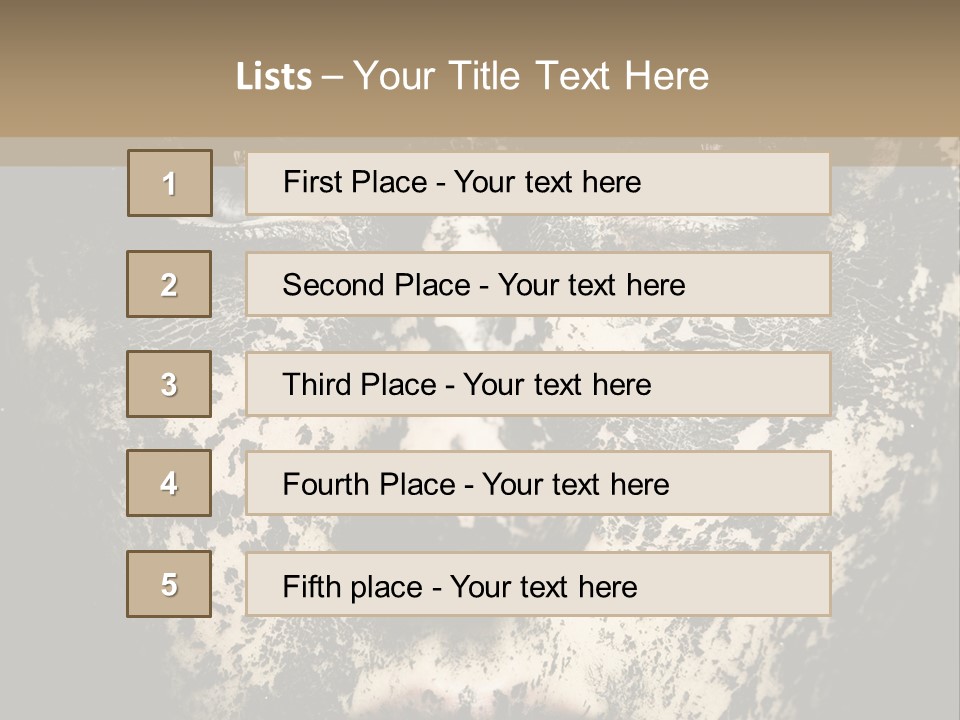Screen dimensions: 960x720
Task: Click the number 1 box
Action: pyautogui.click(x=169, y=183)
